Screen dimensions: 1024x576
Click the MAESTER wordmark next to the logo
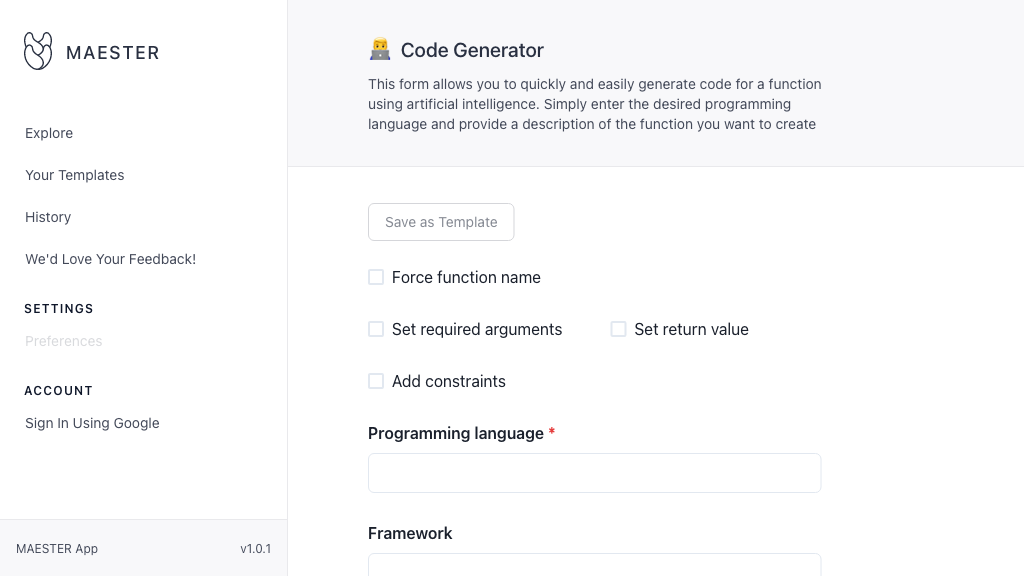(x=113, y=53)
